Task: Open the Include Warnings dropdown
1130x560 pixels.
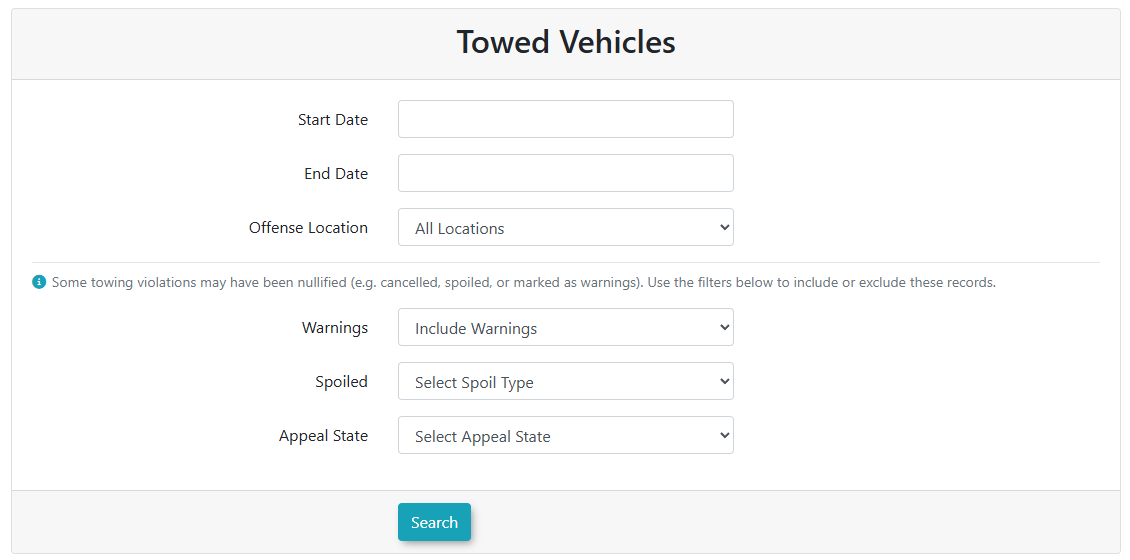Action: [565, 327]
